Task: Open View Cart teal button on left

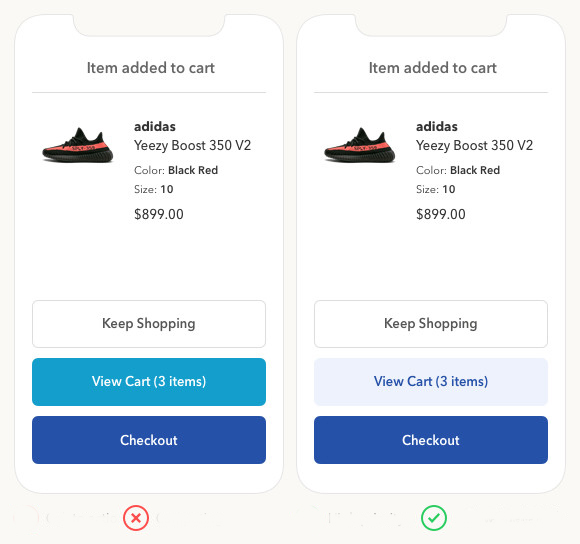Action: coord(149,382)
